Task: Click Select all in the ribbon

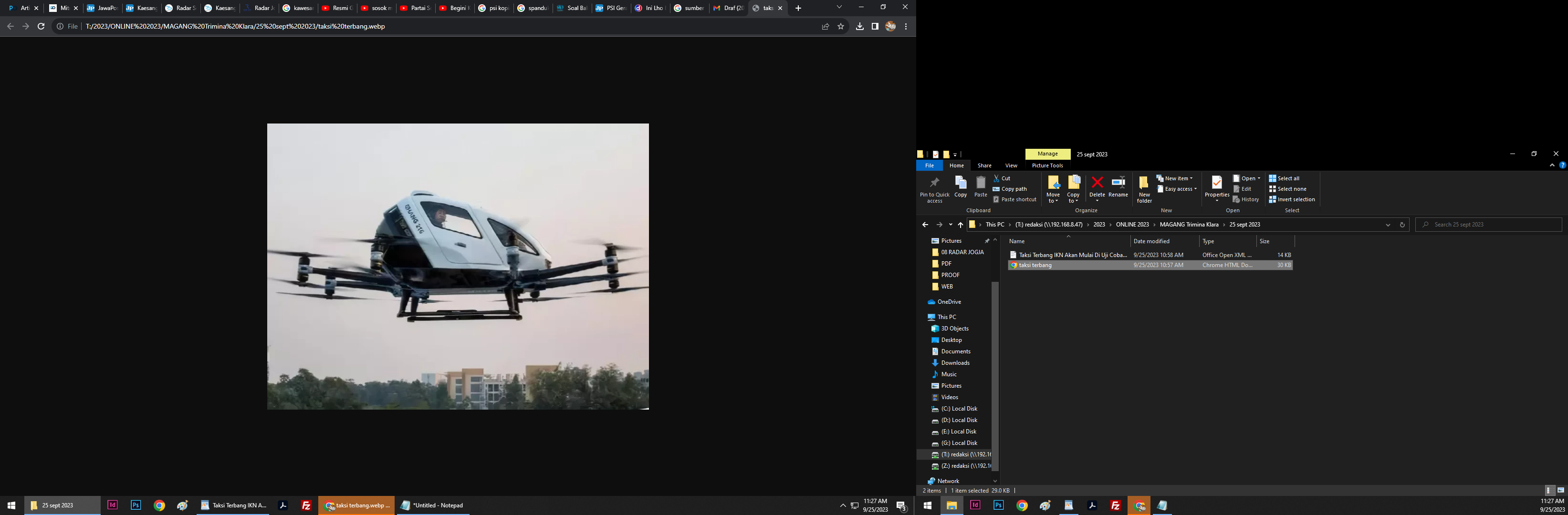Action: [1285, 178]
